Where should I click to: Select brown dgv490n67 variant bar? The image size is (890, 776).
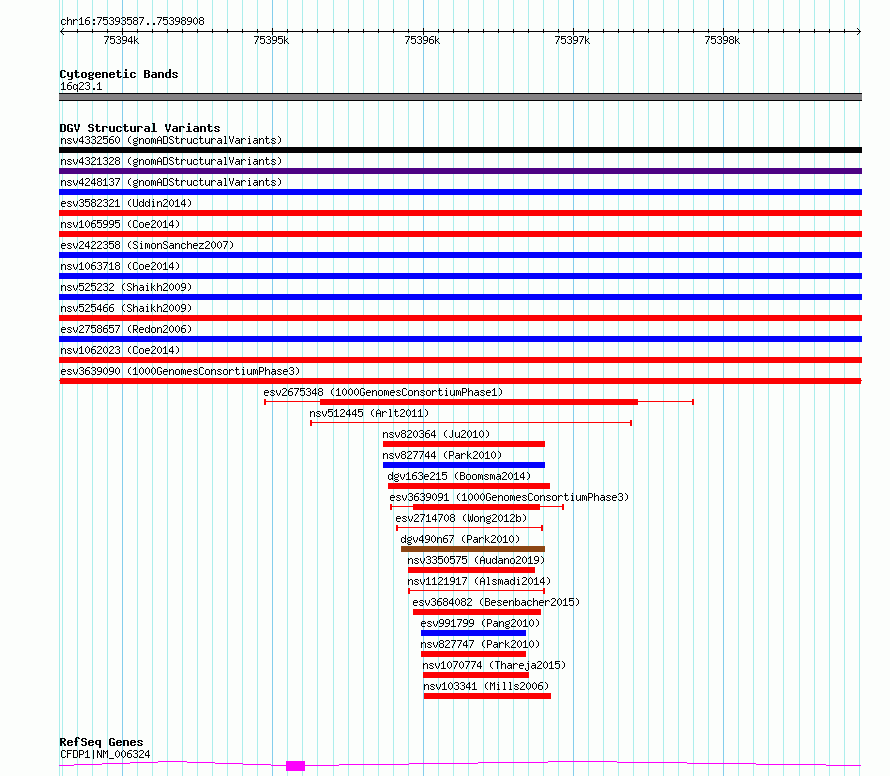473,549
